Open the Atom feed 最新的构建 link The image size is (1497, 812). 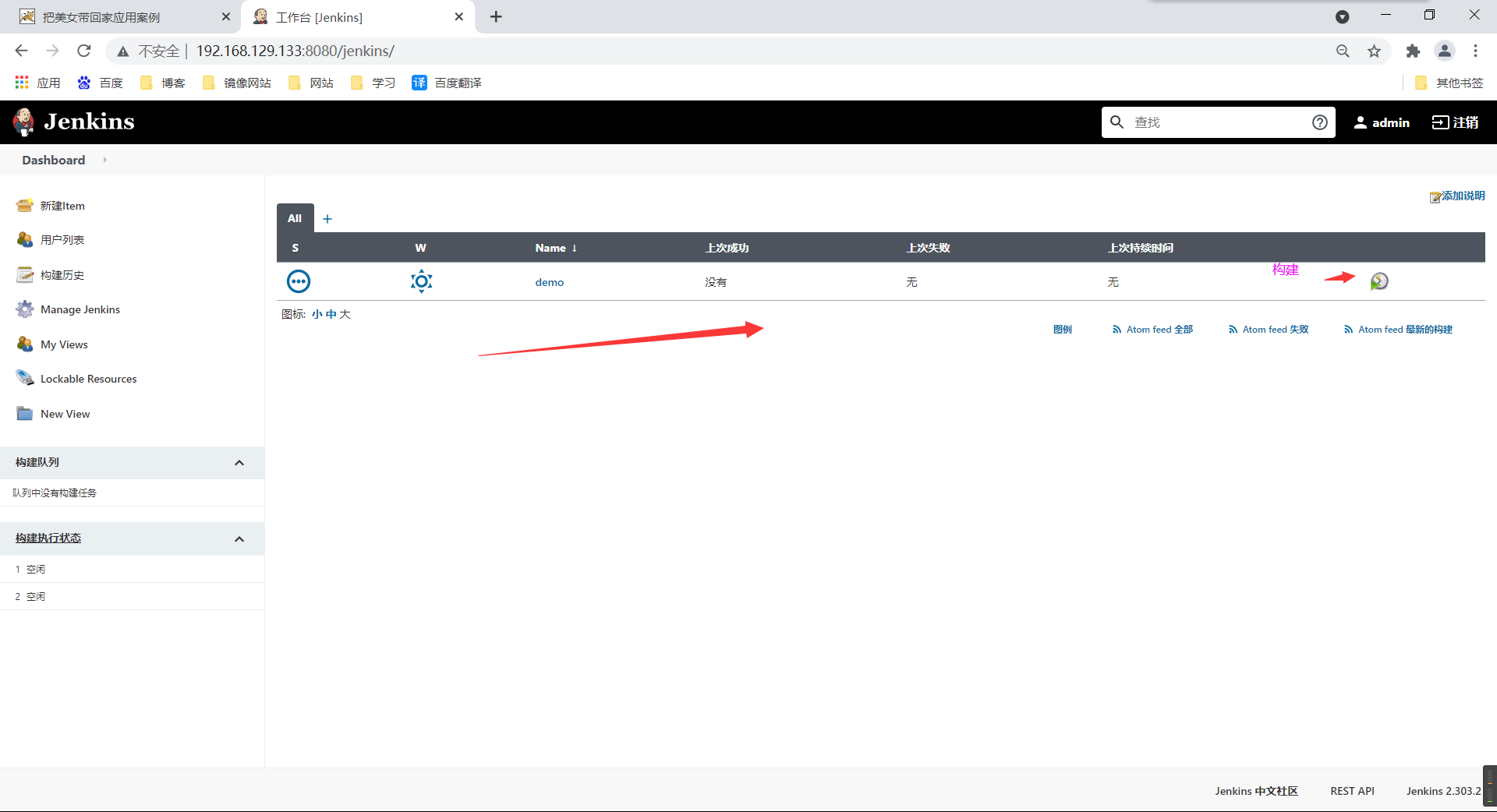[1398, 330]
